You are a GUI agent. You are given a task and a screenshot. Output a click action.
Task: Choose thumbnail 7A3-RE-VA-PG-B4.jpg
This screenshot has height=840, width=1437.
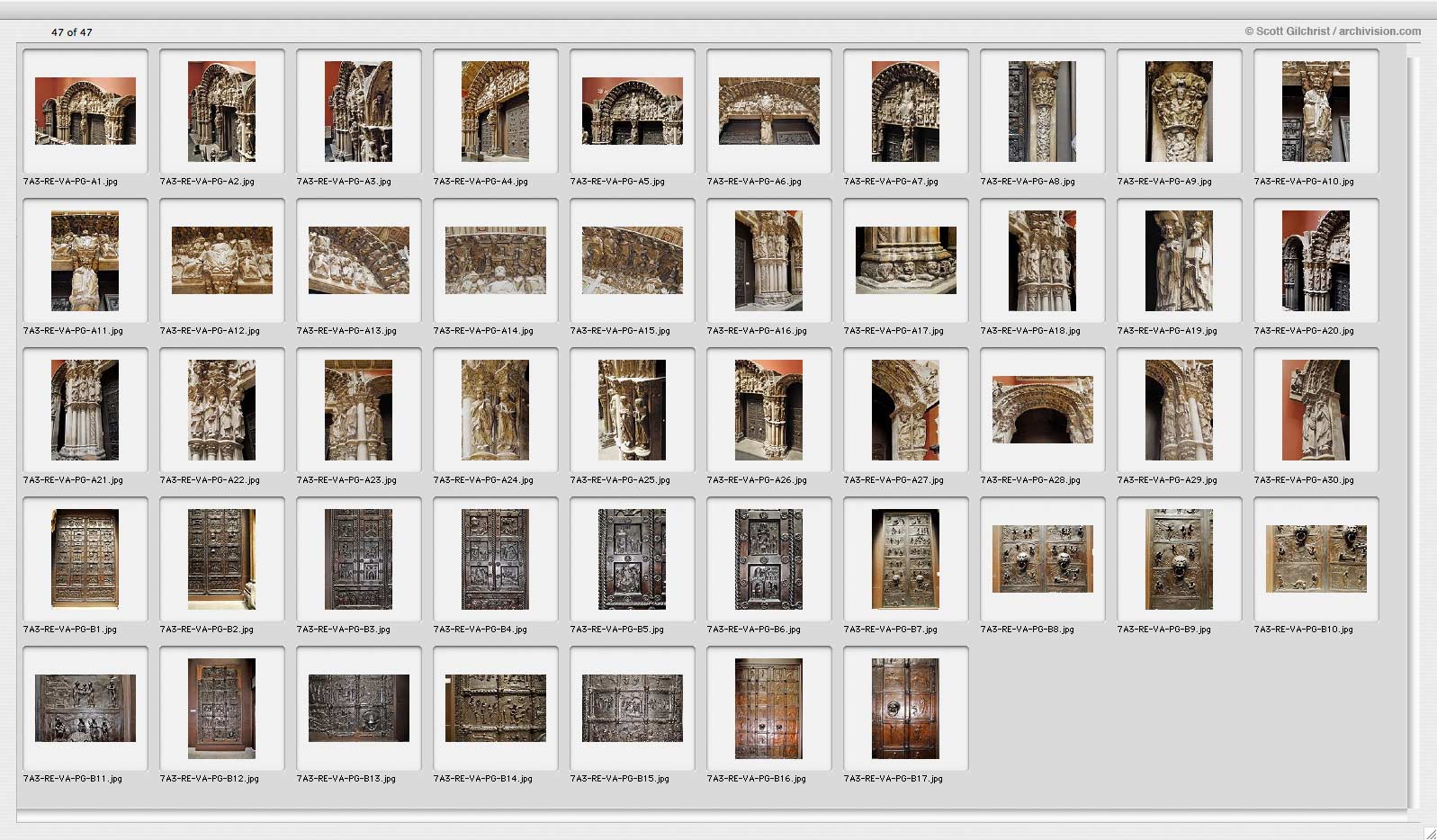tap(496, 559)
